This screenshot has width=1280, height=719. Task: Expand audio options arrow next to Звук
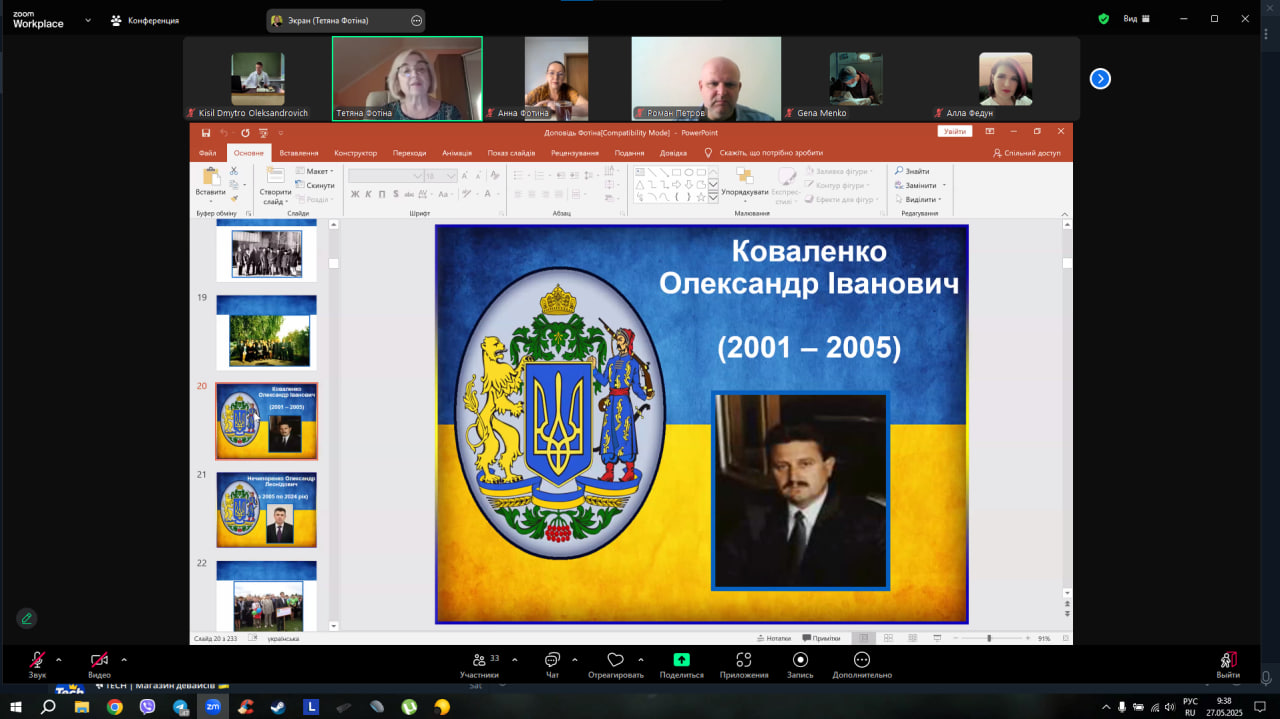click(58, 659)
